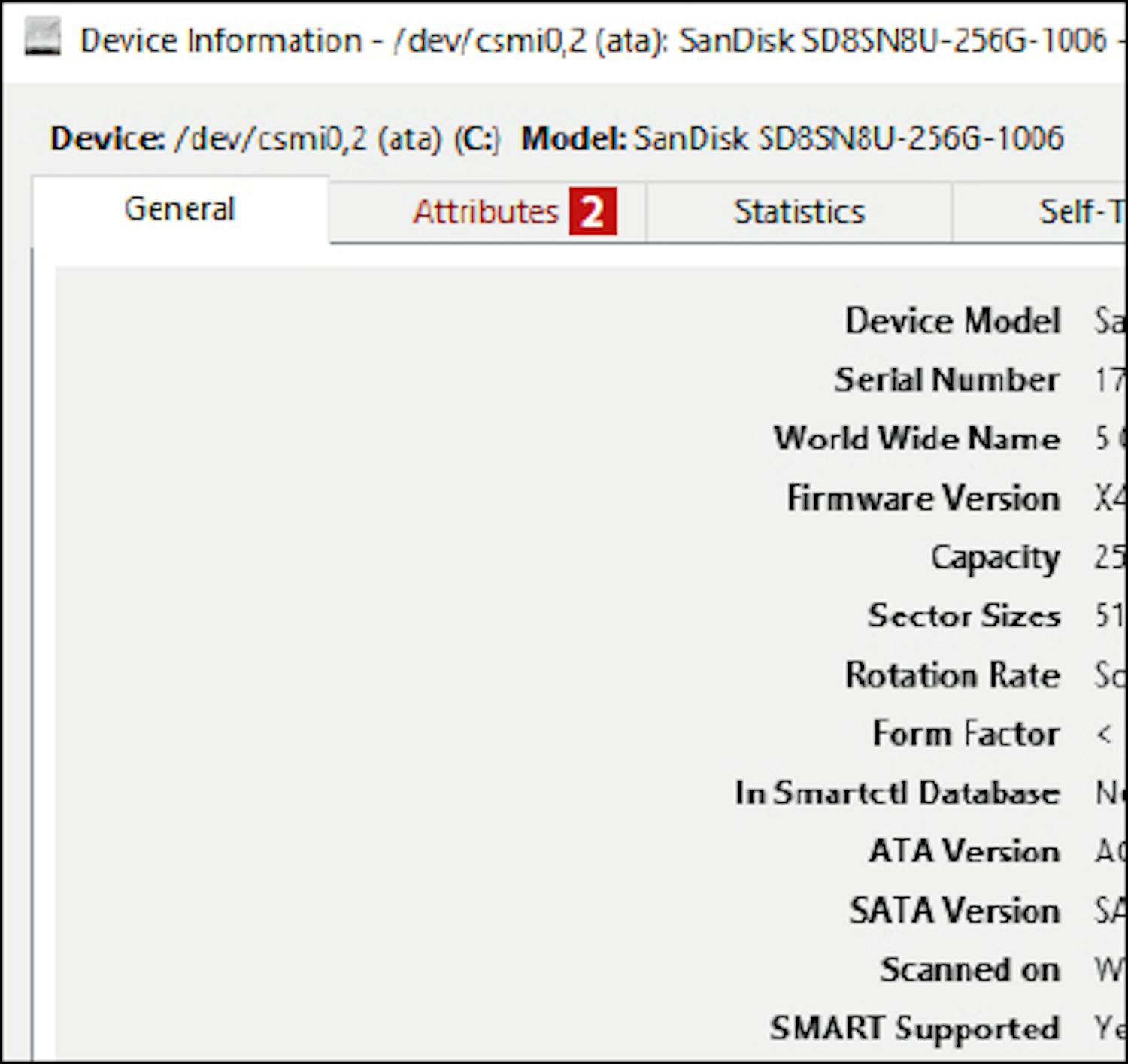The width and height of the screenshot is (1128, 1064).
Task: Select the Serial Number row label
Action: pos(947,380)
